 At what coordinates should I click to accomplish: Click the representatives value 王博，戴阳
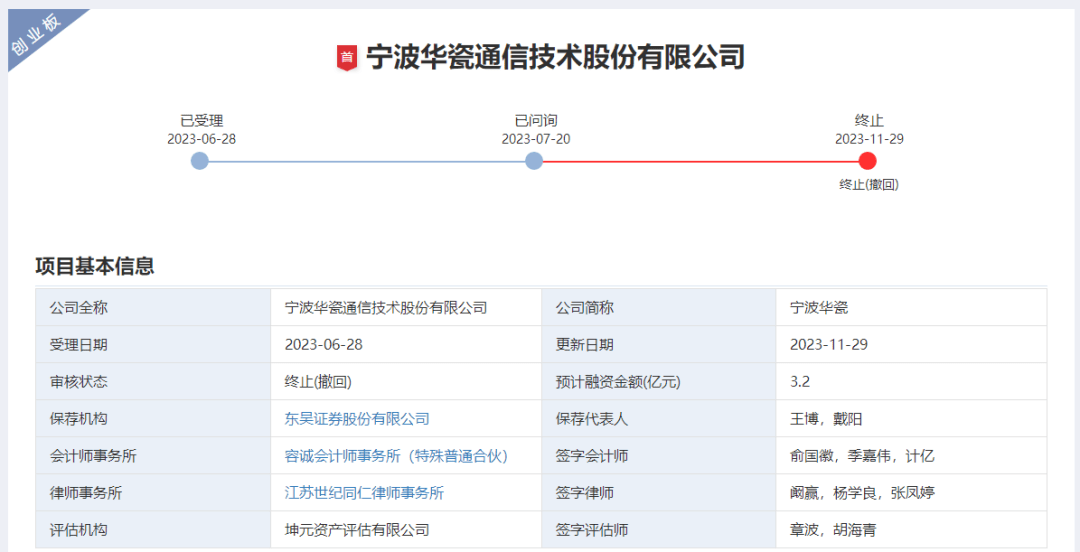point(827,418)
